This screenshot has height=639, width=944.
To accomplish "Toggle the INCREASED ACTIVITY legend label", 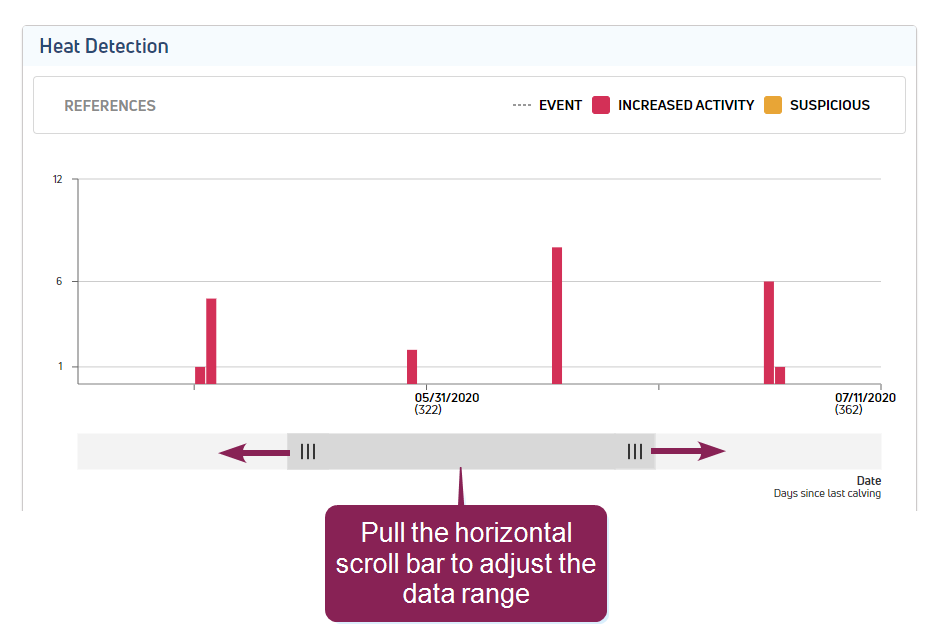I will pos(686,105).
